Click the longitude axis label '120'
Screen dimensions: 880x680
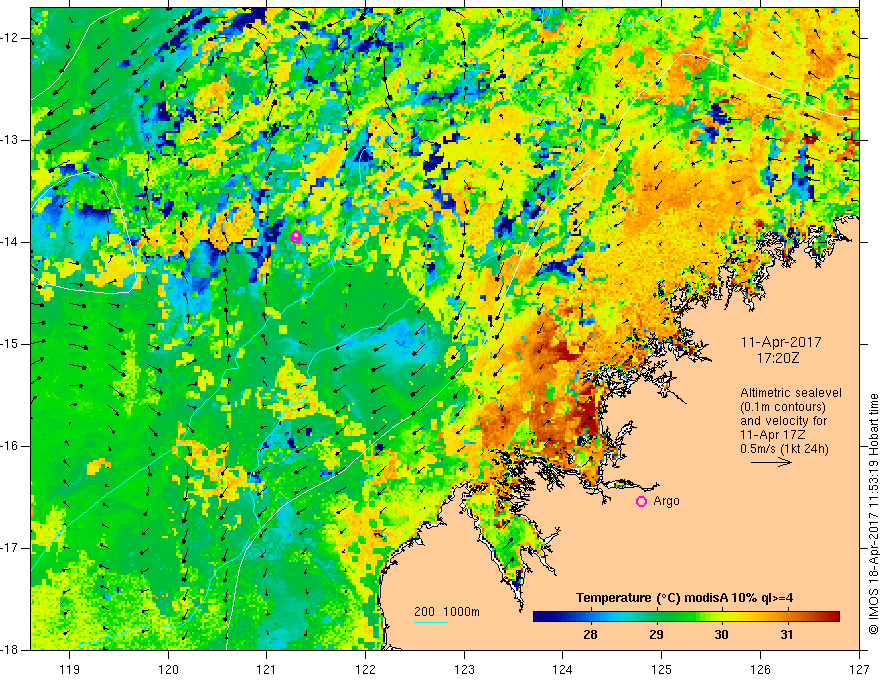point(168,669)
